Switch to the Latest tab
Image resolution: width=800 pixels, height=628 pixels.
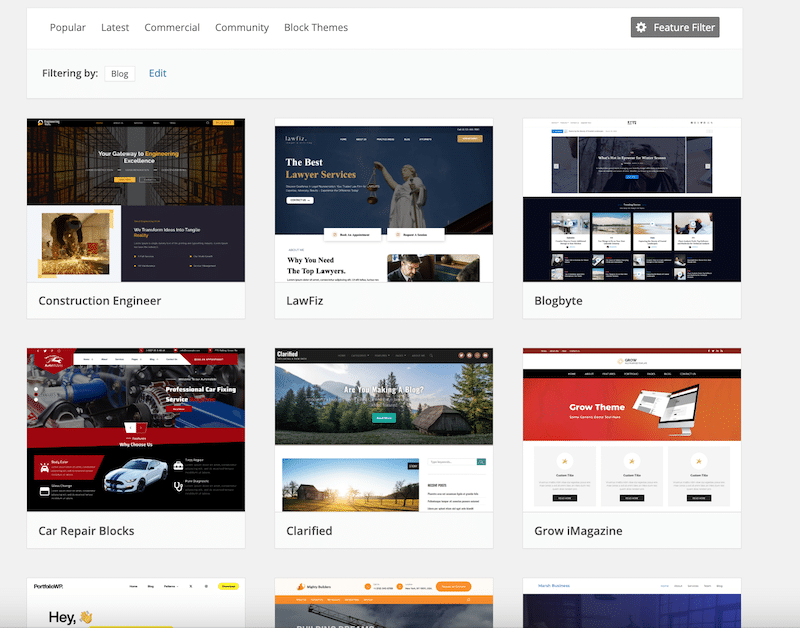tap(114, 27)
